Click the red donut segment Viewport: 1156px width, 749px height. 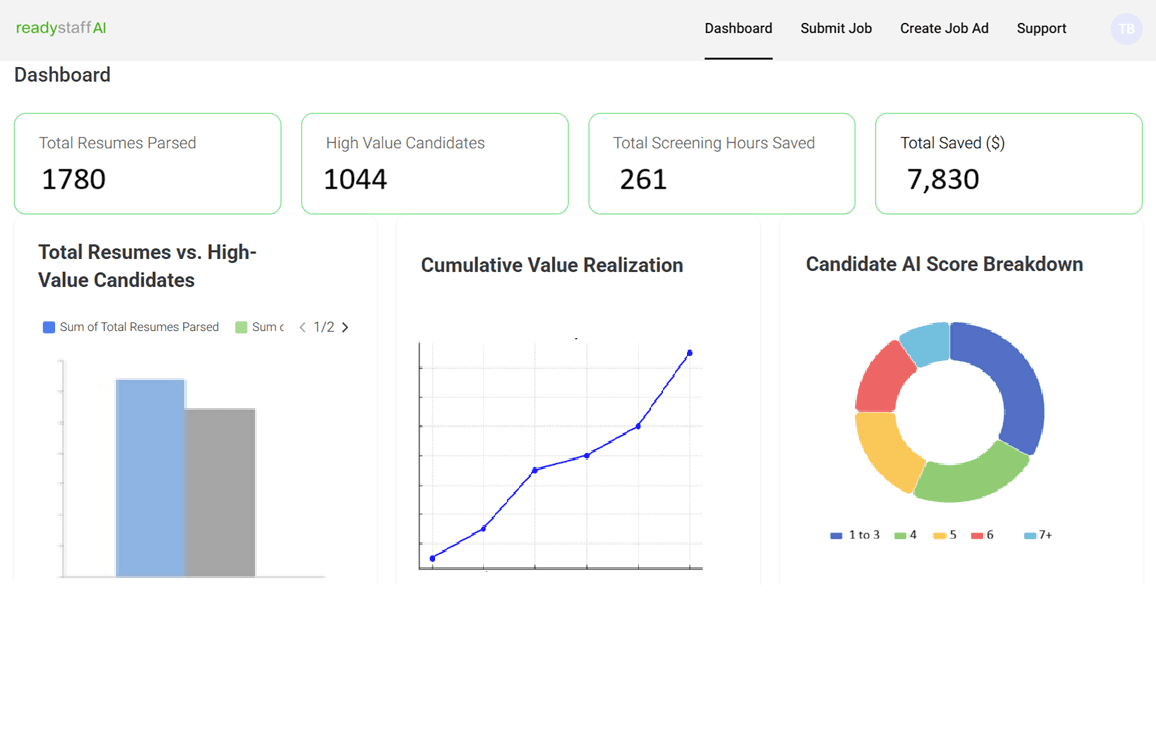click(882, 382)
